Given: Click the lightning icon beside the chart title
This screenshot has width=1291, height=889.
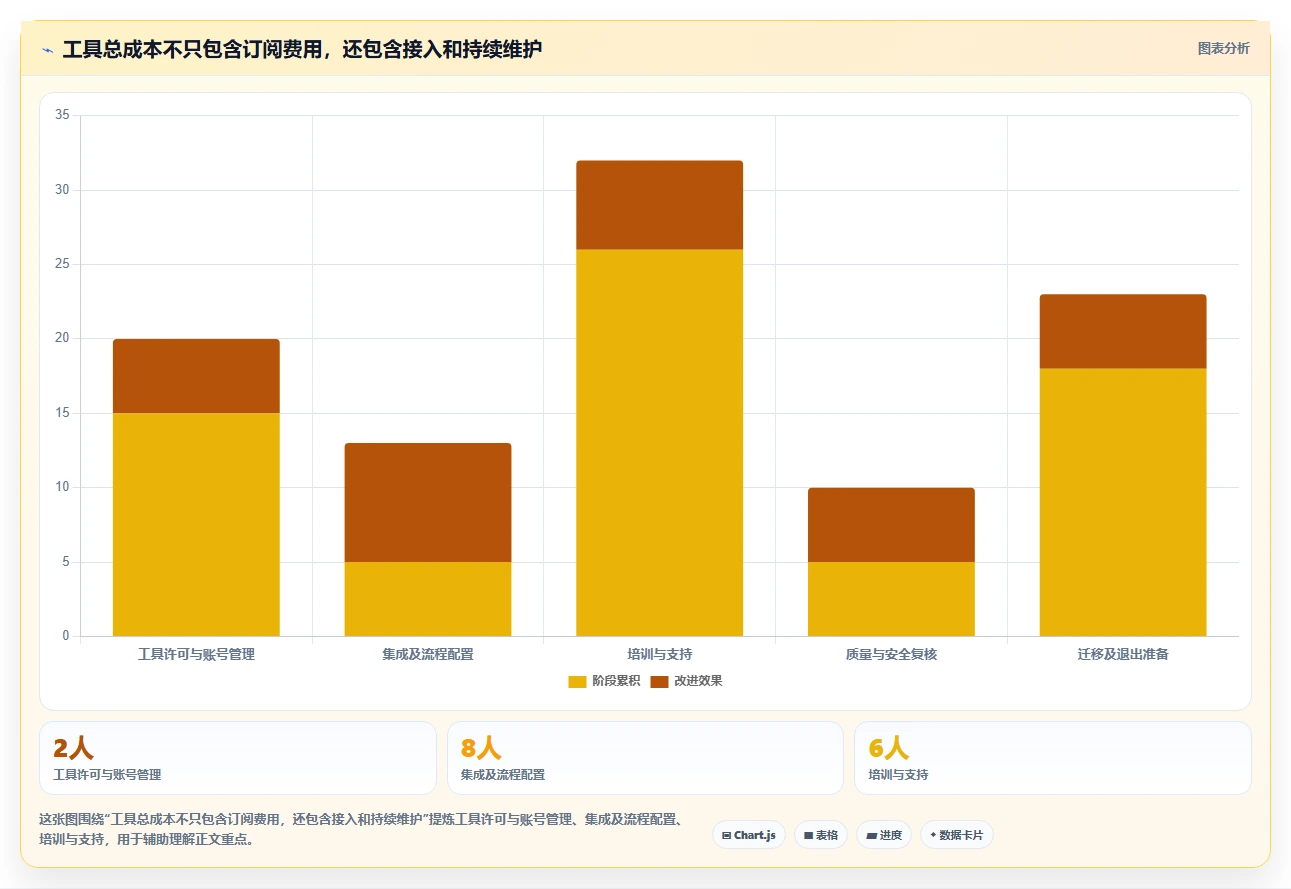Looking at the screenshot, I should coord(48,49).
